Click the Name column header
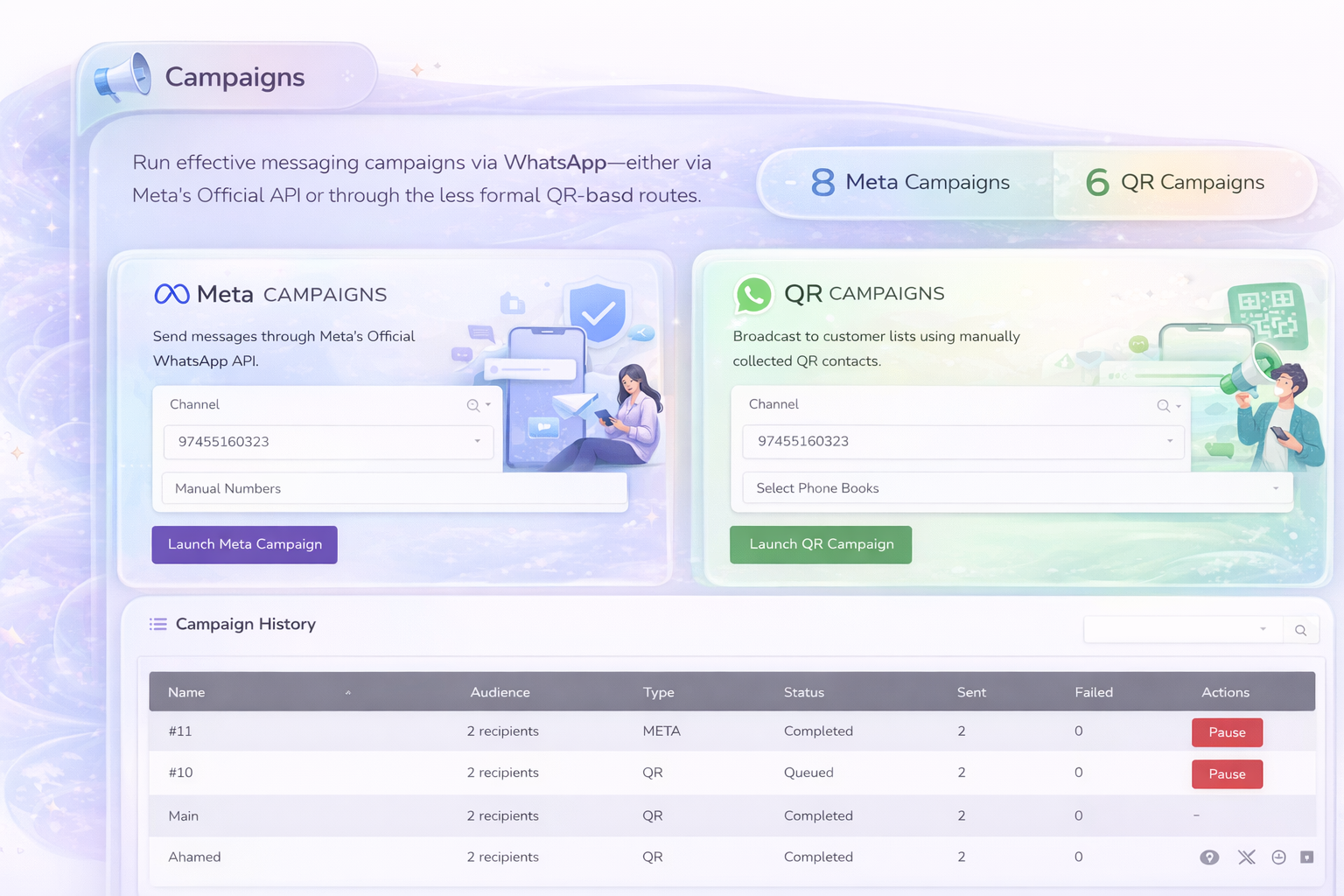The height and width of the screenshot is (896, 1344). pos(186,692)
